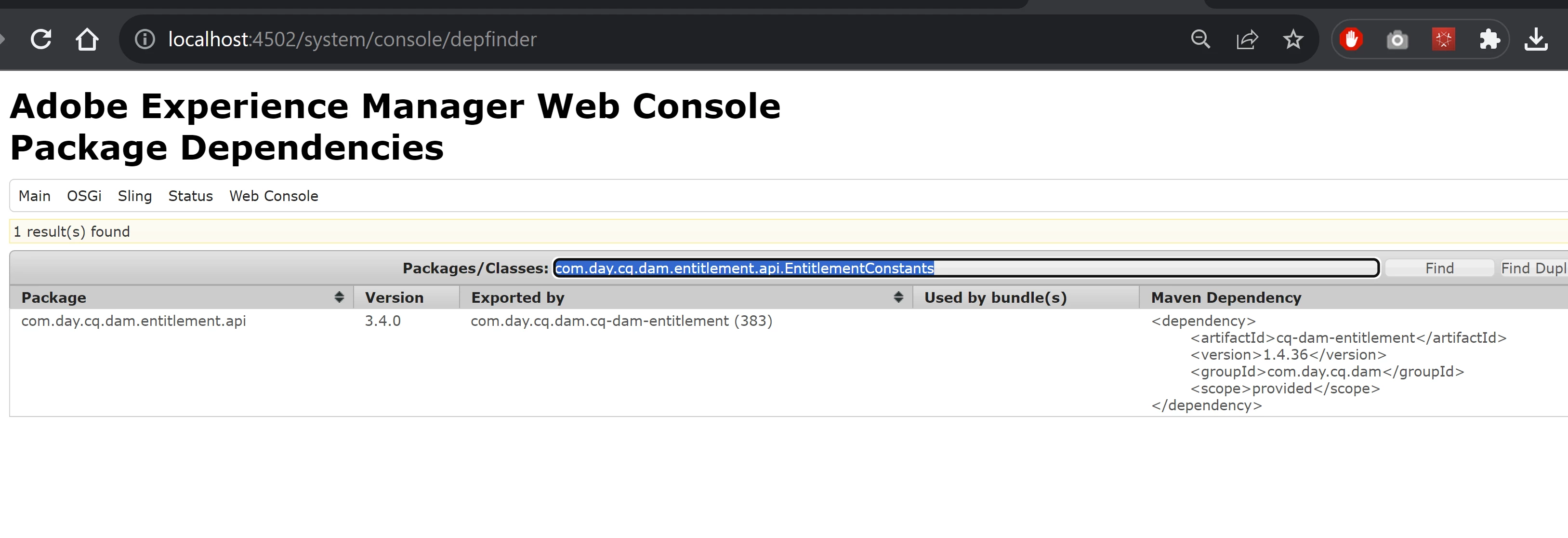
Task: Open the extensions puzzle piece menu
Action: [1489, 40]
